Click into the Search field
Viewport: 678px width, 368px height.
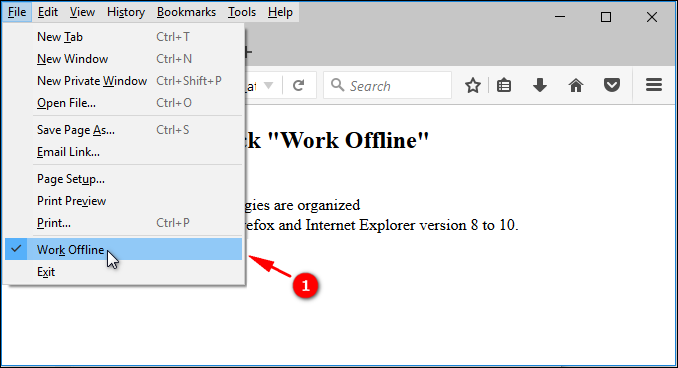387,85
